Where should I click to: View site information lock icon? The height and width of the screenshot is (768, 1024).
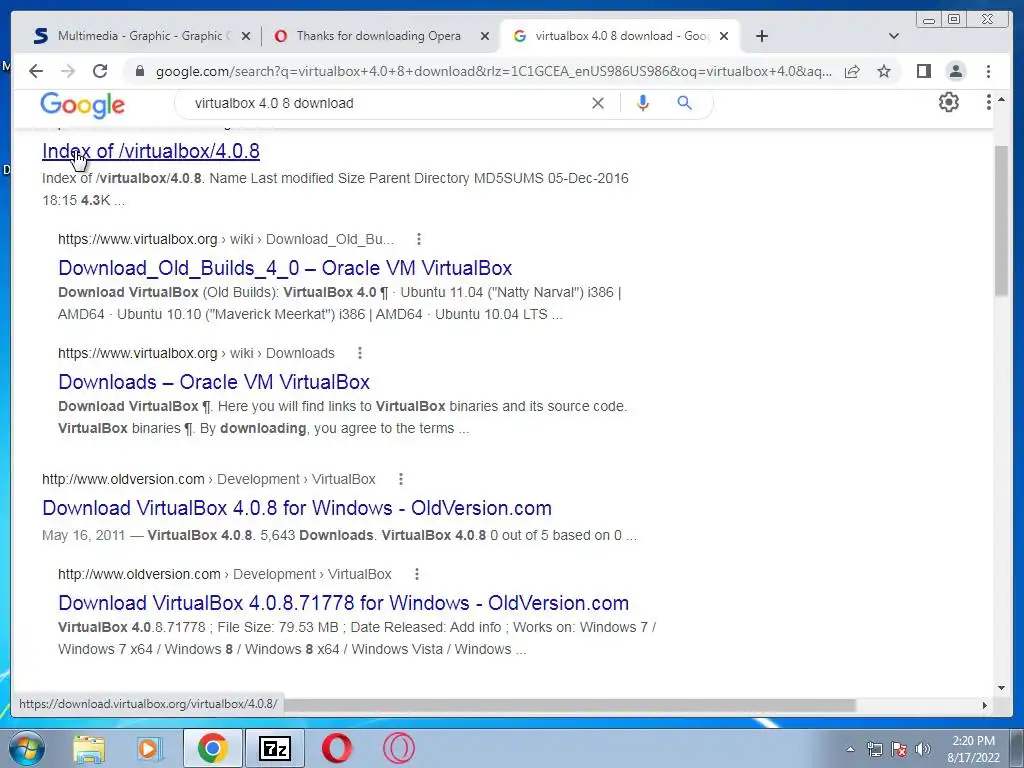(139, 71)
